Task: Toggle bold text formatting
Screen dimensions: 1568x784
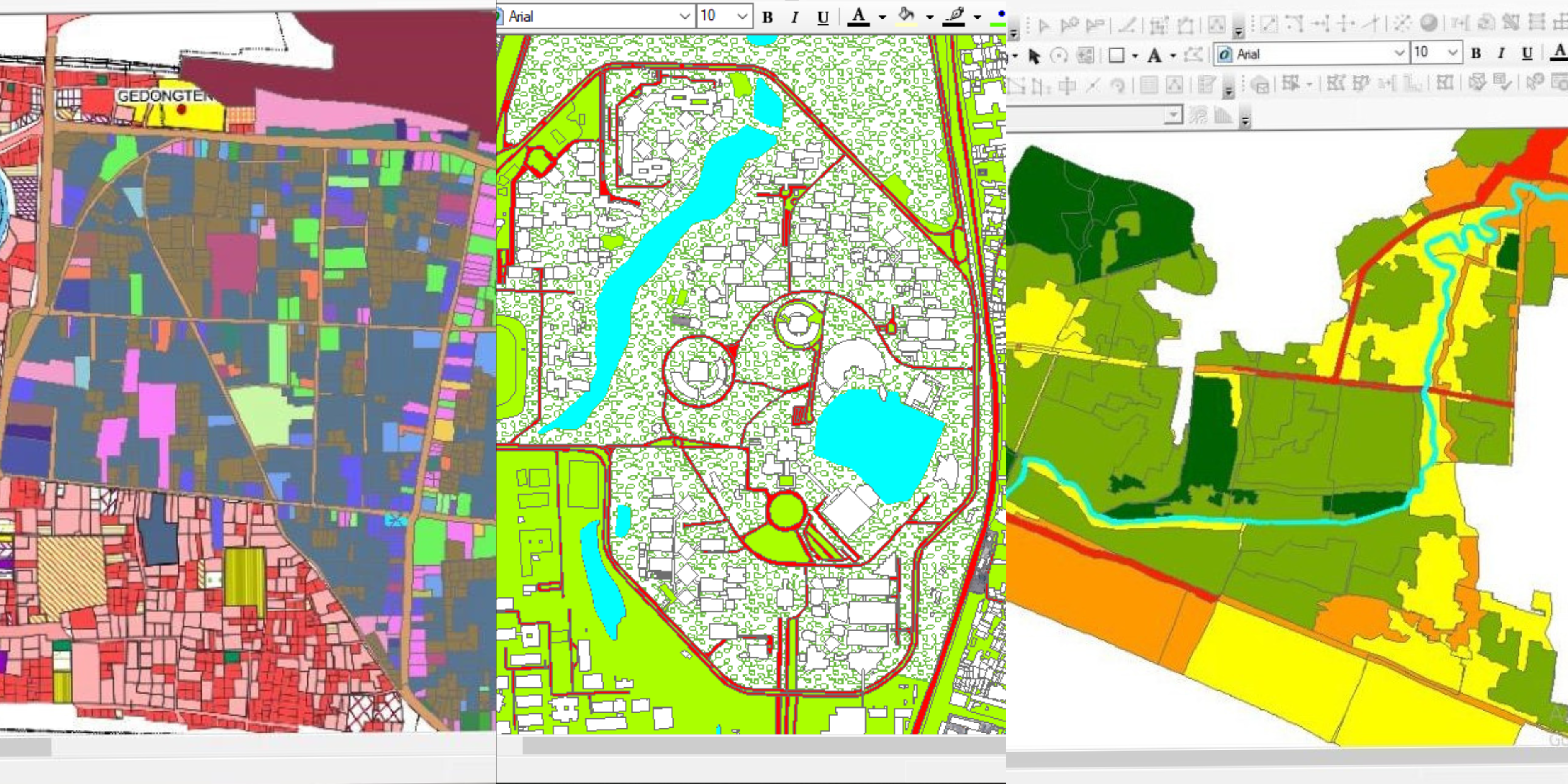Action: (768, 18)
